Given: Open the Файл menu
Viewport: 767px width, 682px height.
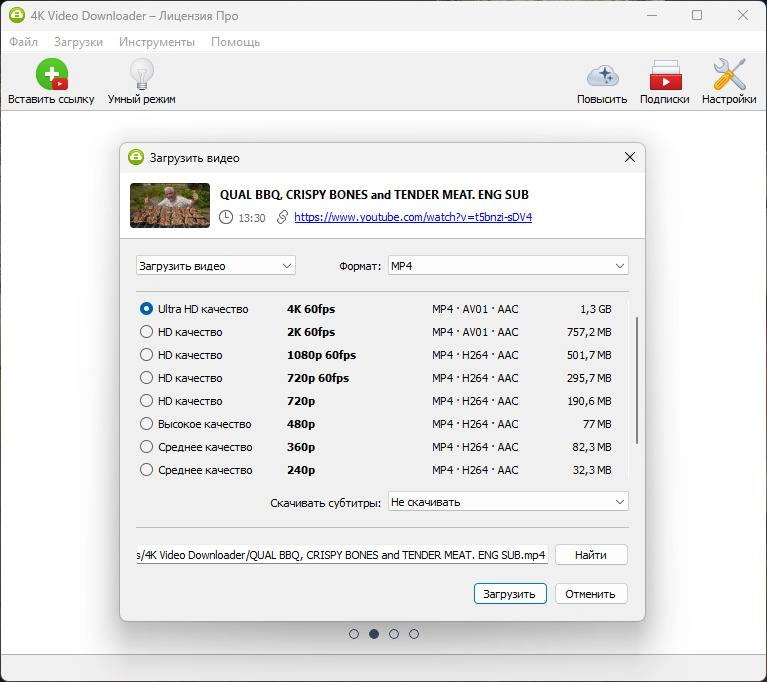Looking at the screenshot, I should (x=23, y=42).
